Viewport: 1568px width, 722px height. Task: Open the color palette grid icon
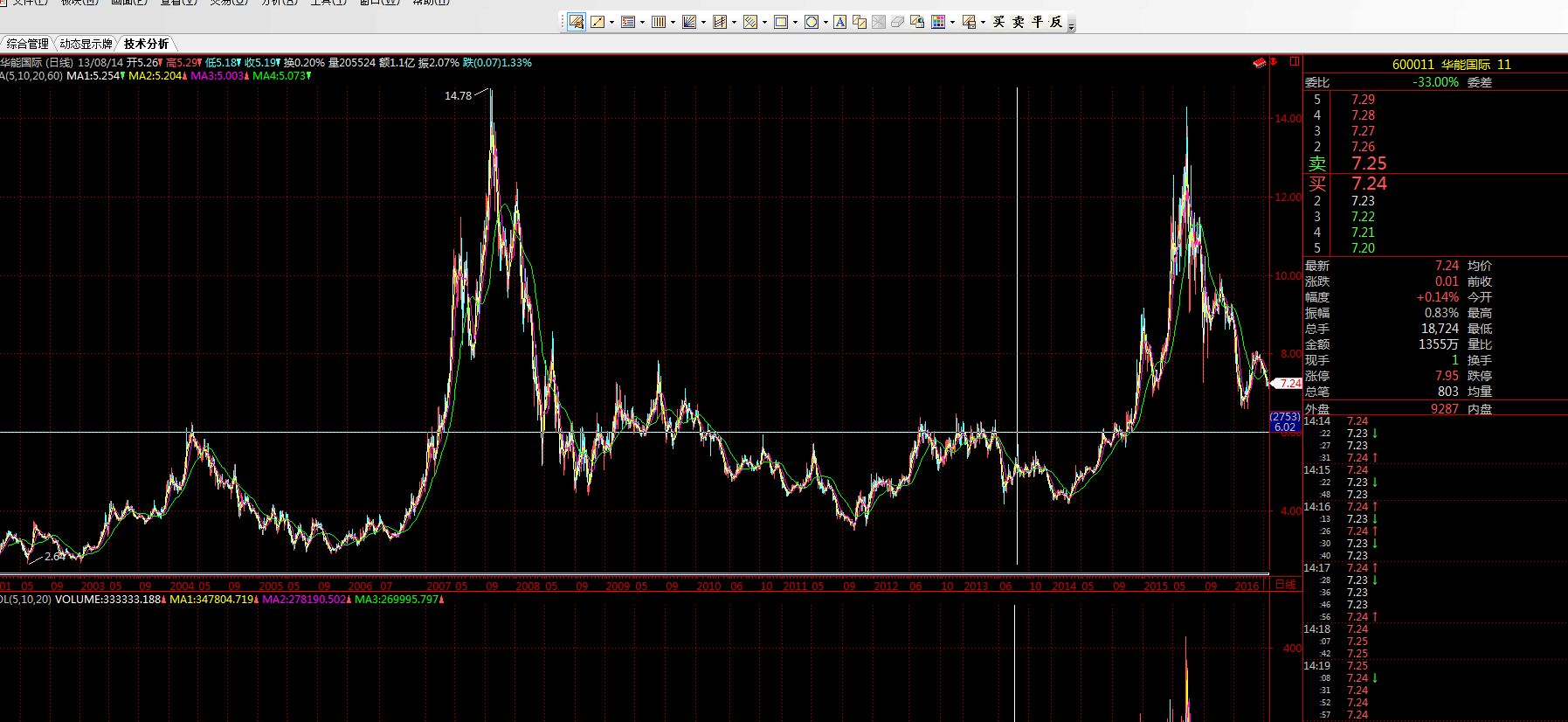click(937, 22)
